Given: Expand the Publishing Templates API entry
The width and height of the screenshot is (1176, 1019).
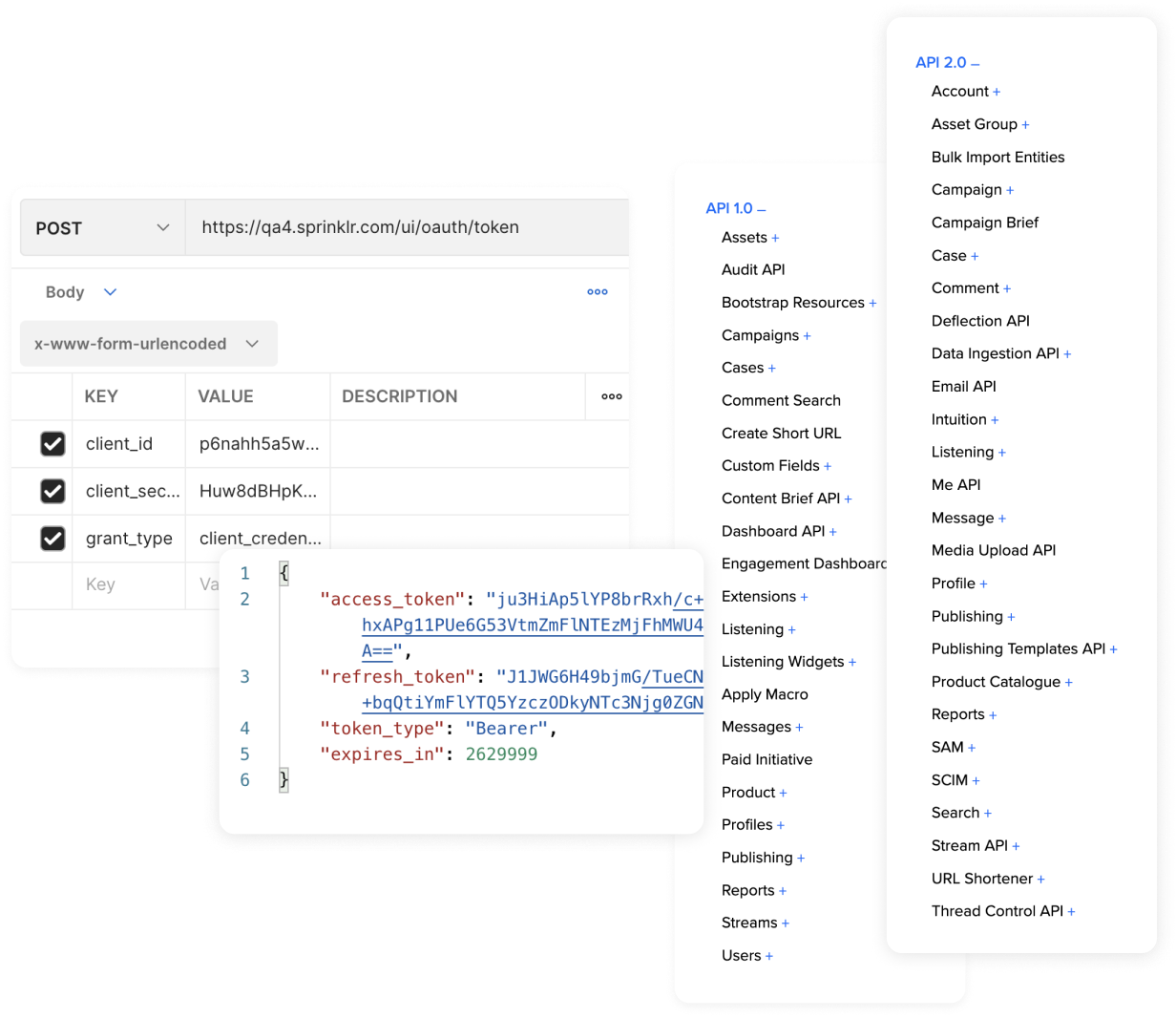Looking at the screenshot, I should 1114,648.
